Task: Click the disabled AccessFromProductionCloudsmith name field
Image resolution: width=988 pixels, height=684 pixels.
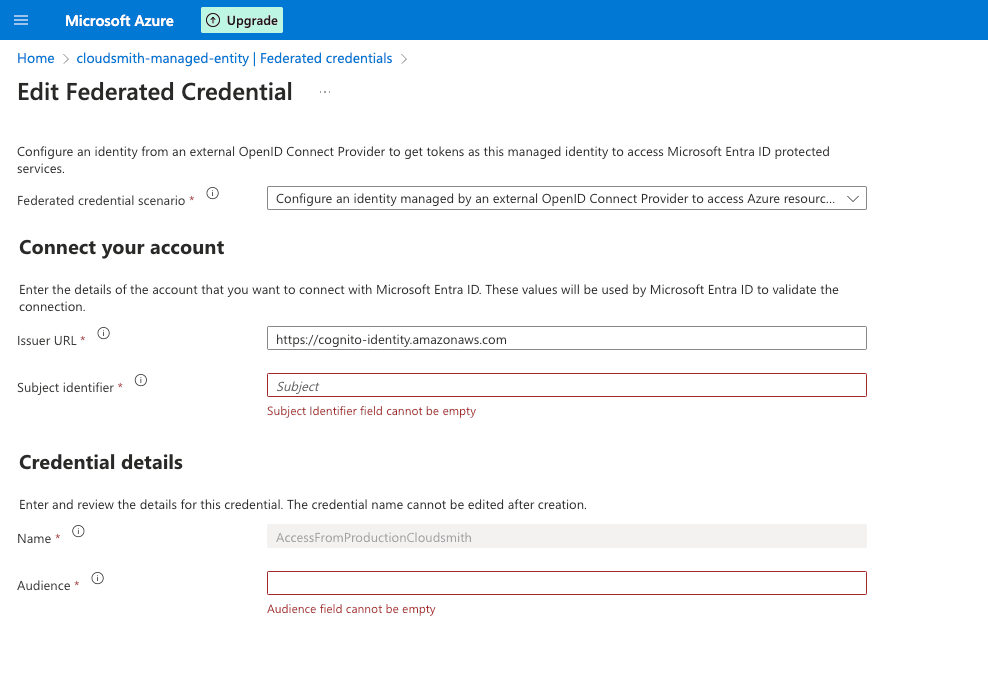Action: click(566, 537)
